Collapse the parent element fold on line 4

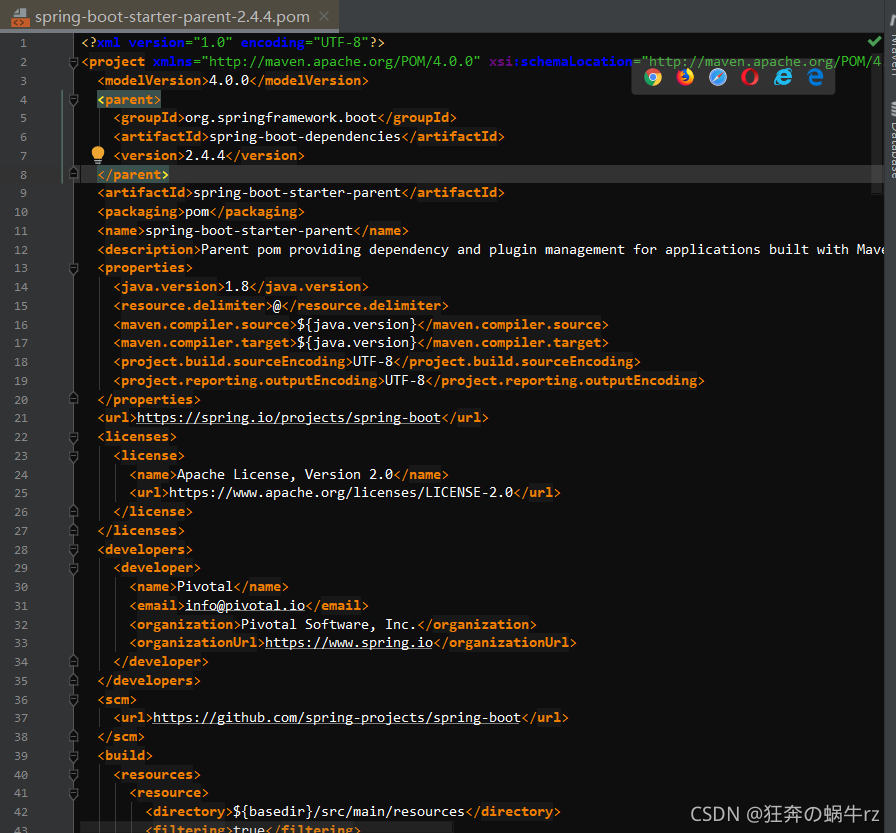coord(73,99)
